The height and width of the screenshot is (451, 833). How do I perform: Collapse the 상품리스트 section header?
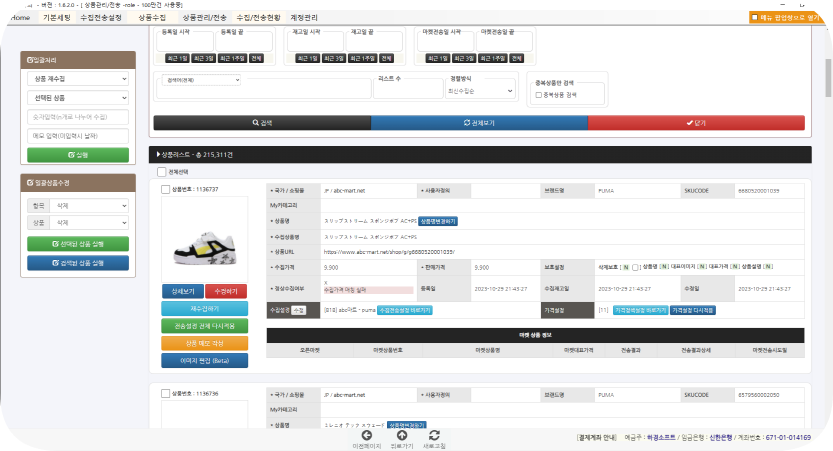(x=158, y=155)
